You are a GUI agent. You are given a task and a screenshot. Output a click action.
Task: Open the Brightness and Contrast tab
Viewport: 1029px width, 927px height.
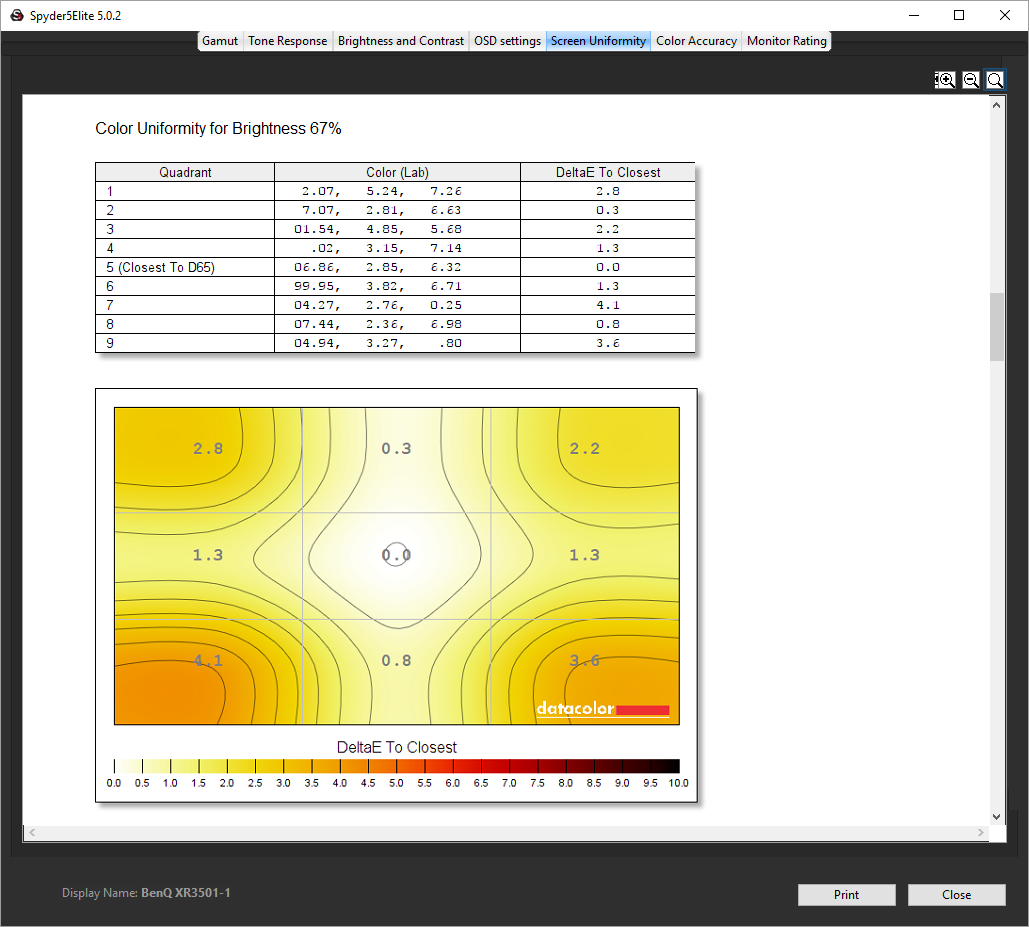click(400, 41)
